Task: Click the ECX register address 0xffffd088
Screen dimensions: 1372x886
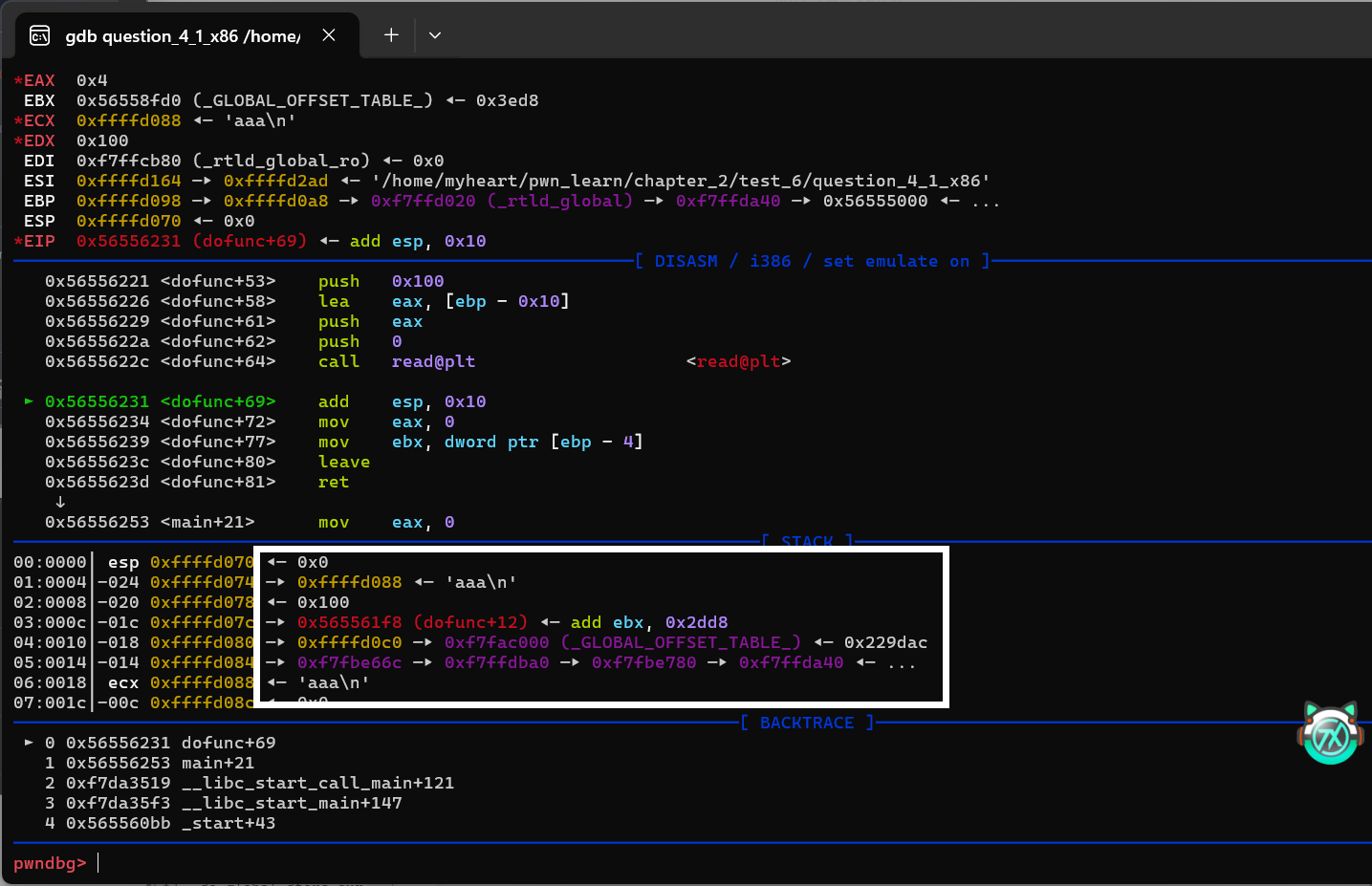Action: pyautogui.click(x=128, y=120)
